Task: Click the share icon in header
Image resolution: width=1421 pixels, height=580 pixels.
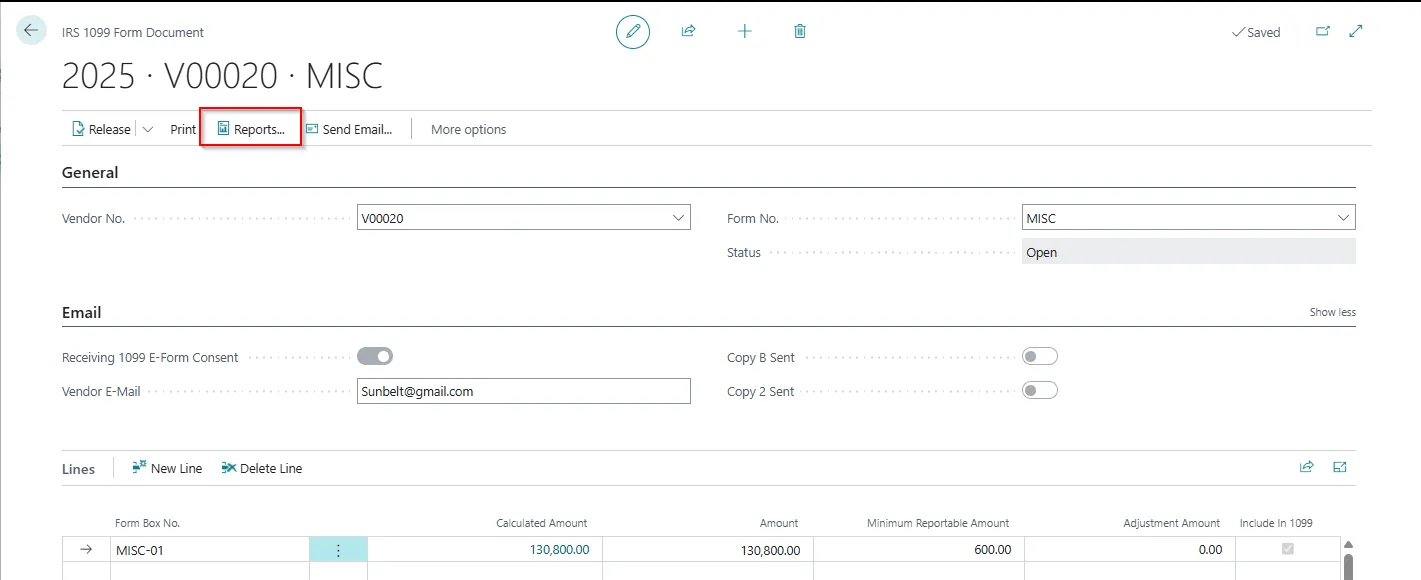Action: tap(688, 32)
